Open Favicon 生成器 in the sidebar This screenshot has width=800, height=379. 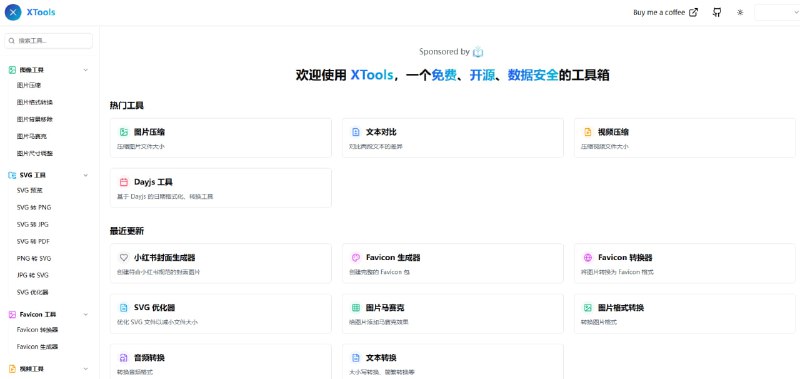click(x=37, y=347)
